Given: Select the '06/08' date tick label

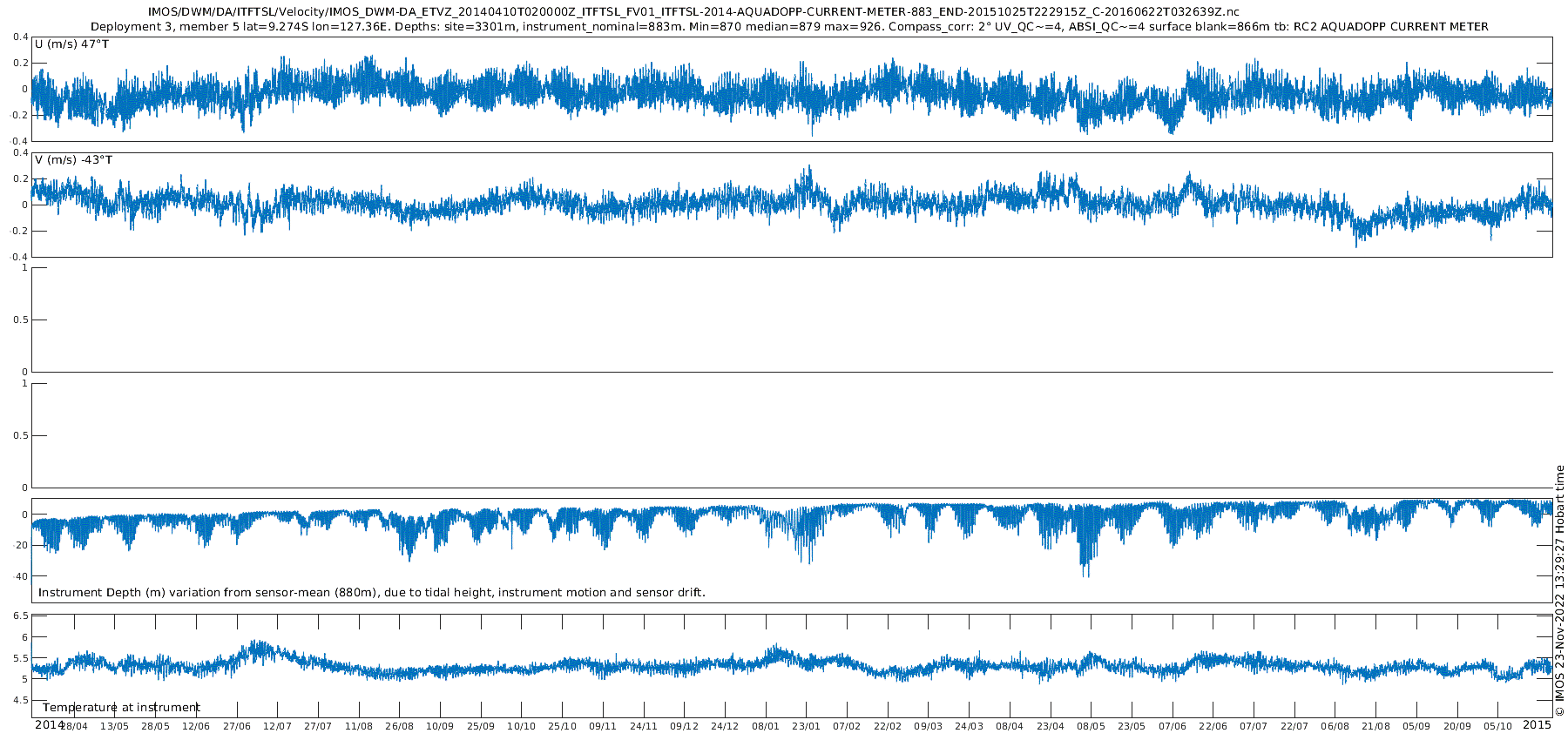Looking at the screenshot, I should coord(1335,726).
